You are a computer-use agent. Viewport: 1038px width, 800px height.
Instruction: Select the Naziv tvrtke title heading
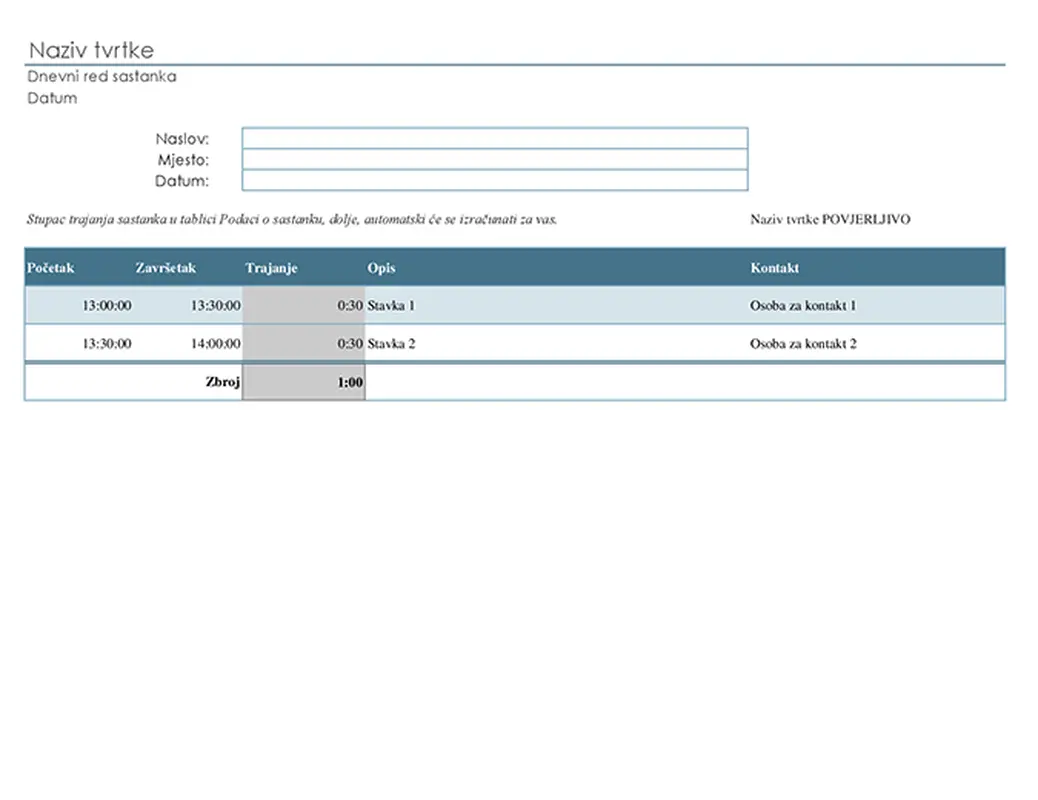91,51
